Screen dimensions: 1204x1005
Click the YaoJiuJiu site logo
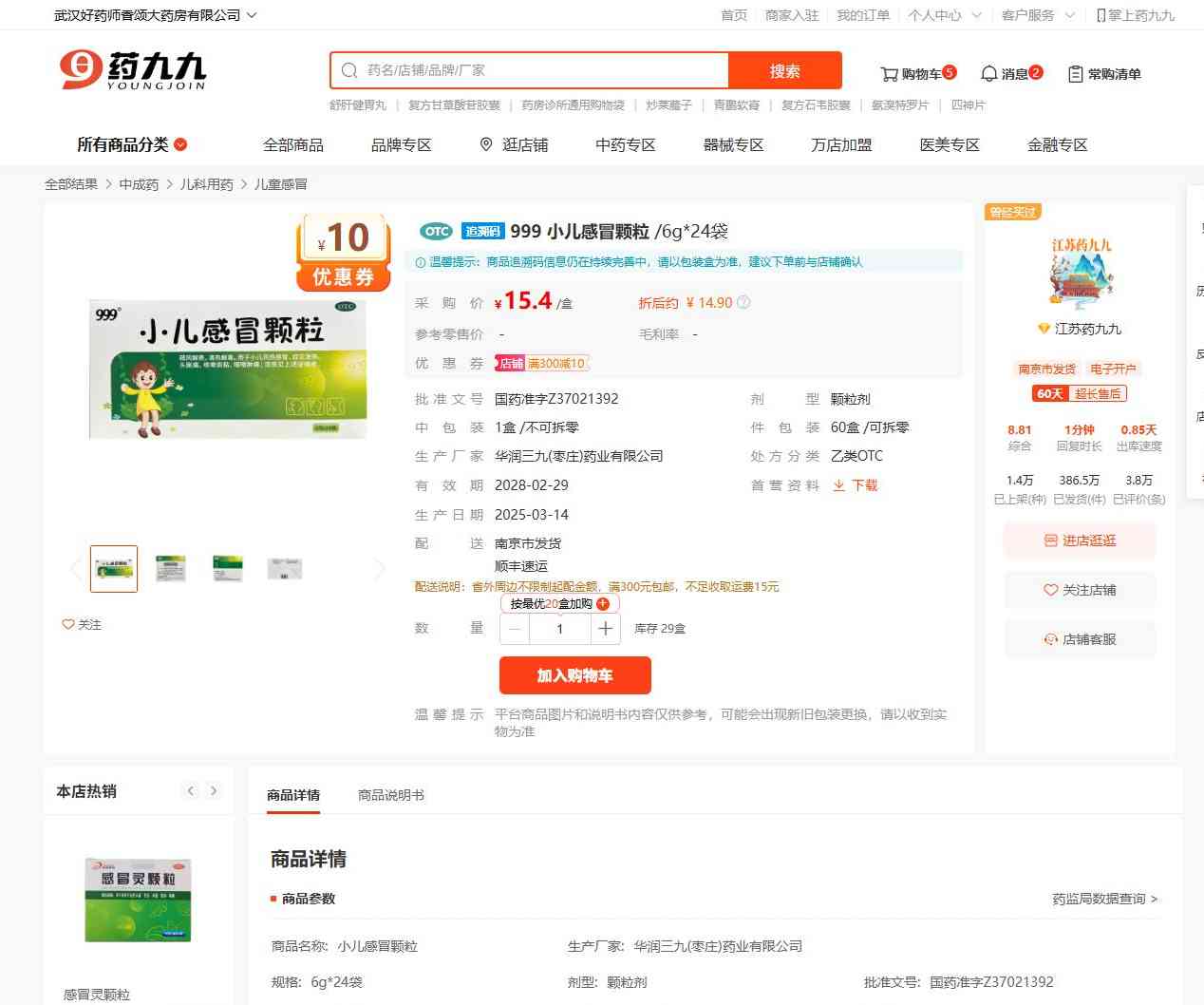pyautogui.click(x=133, y=70)
